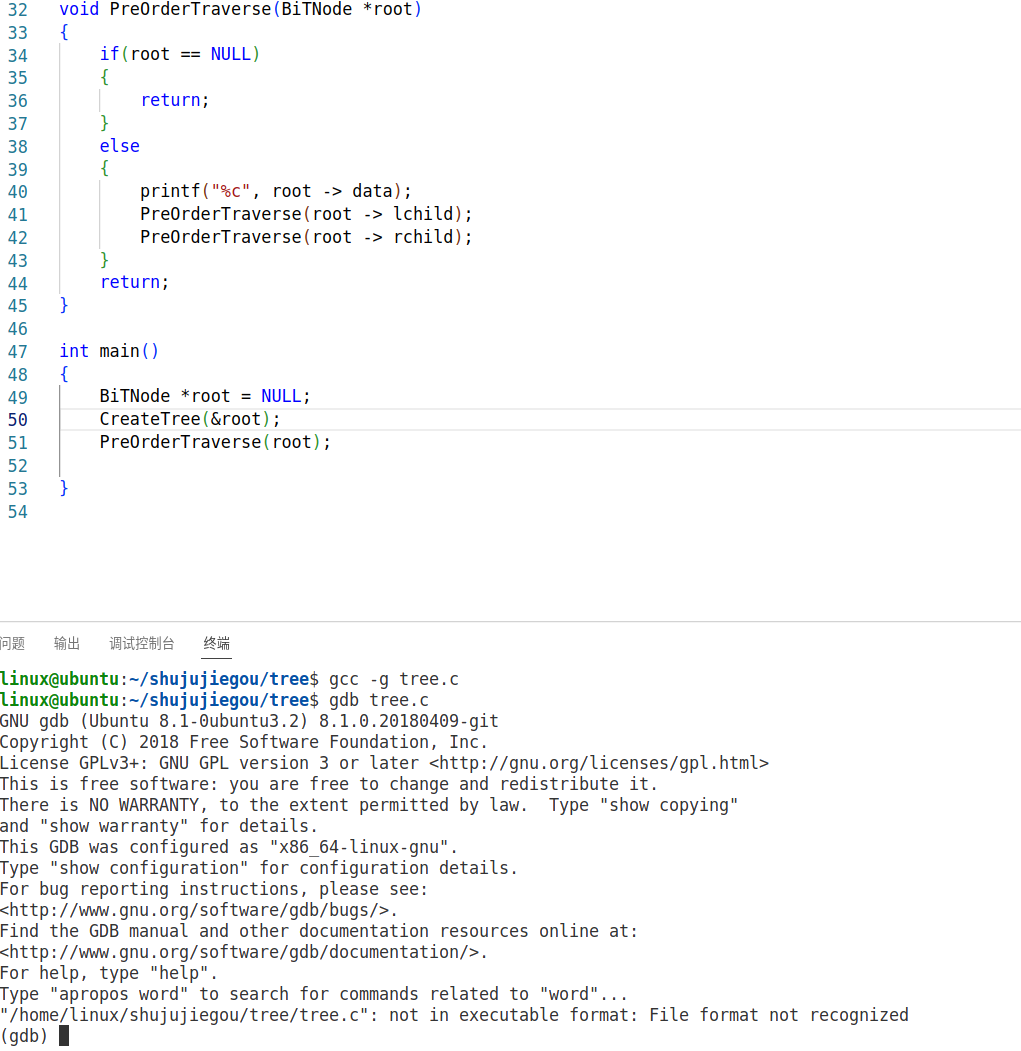Image resolution: width=1021 pixels, height=1051 pixels.
Task: Click the gnu.org/licenses/gpl.html URL in terminal
Action: (599, 763)
